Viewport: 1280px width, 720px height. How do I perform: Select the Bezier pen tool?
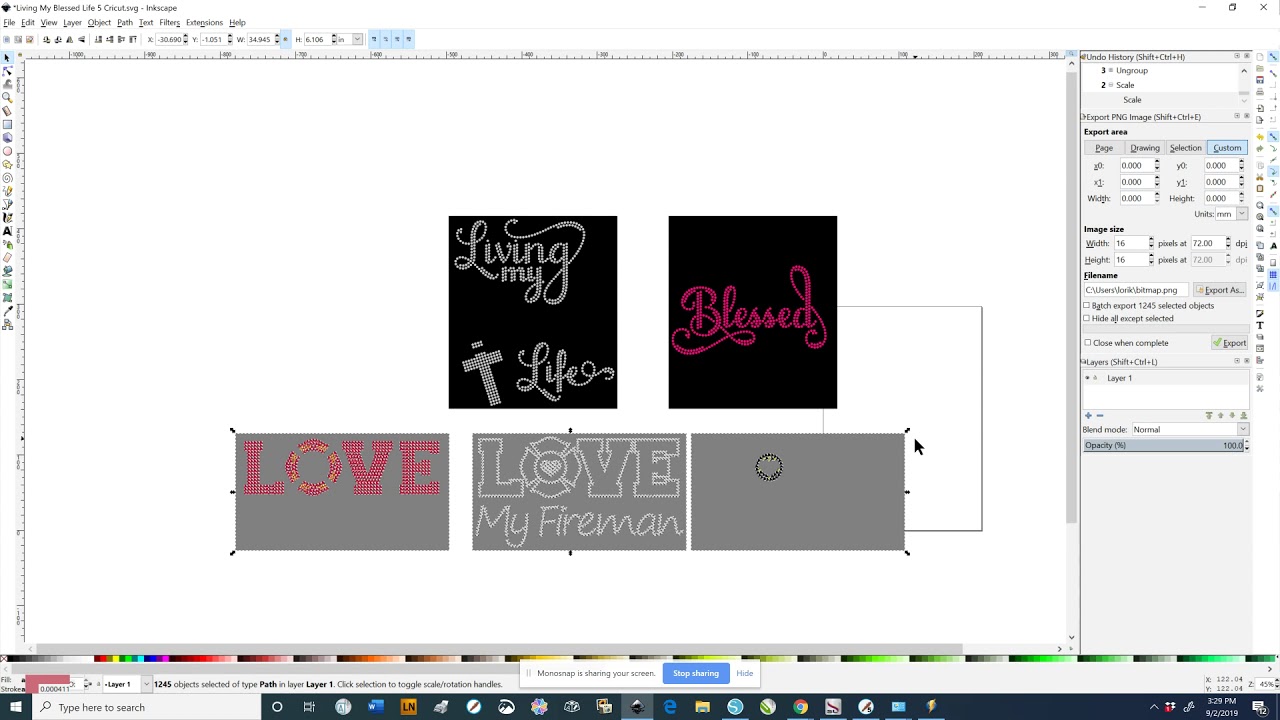(7, 204)
